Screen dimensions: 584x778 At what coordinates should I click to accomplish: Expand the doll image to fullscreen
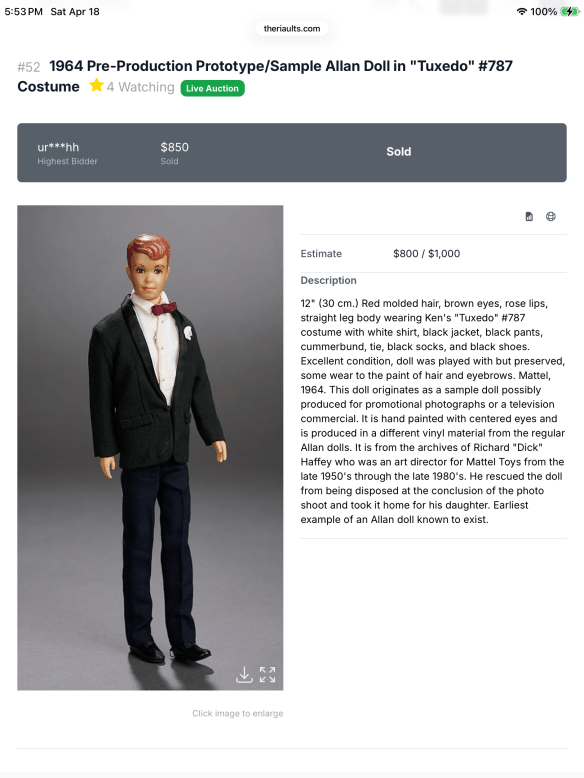click(267, 675)
